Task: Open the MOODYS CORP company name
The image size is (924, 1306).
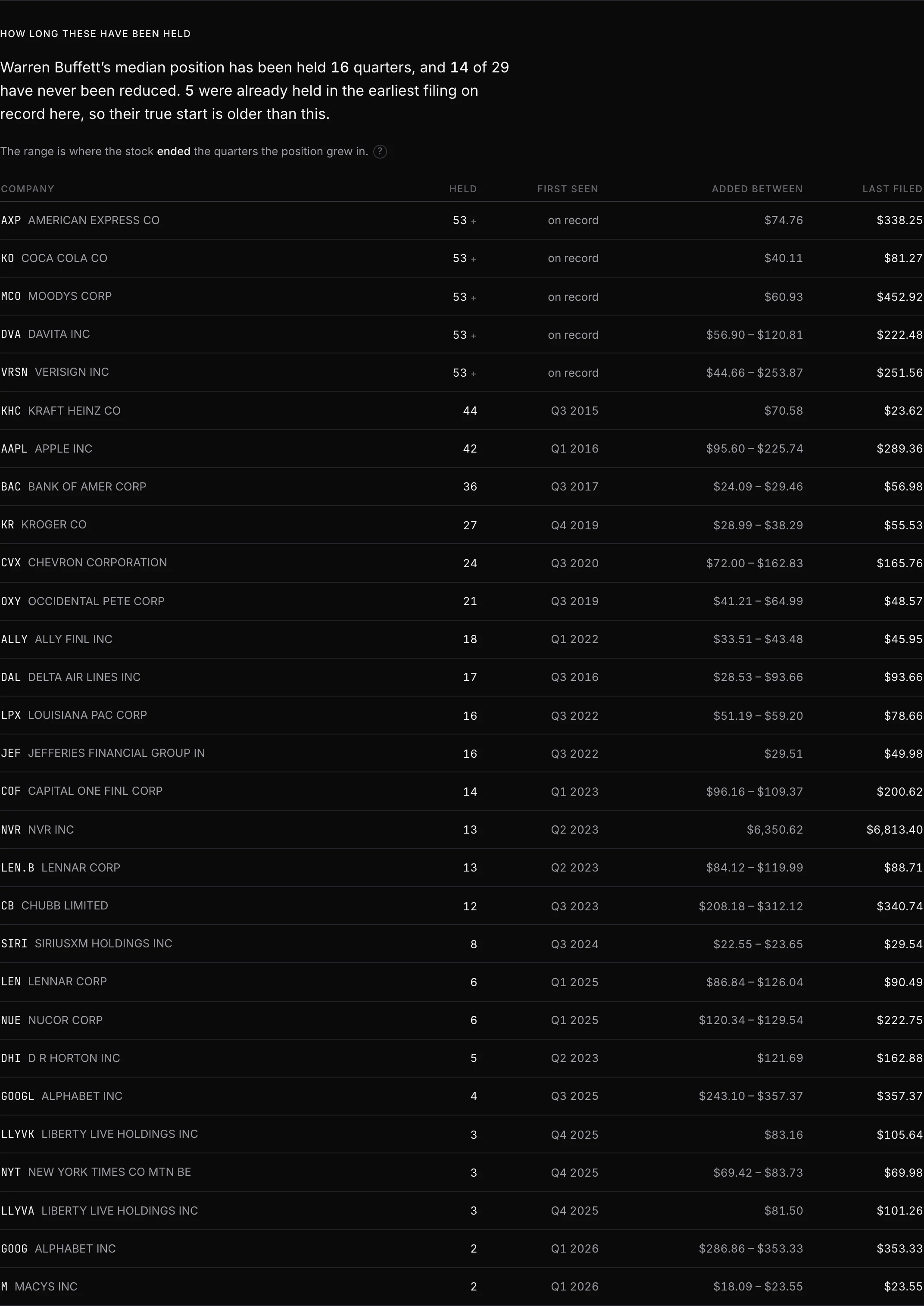Action: pos(70,297)
